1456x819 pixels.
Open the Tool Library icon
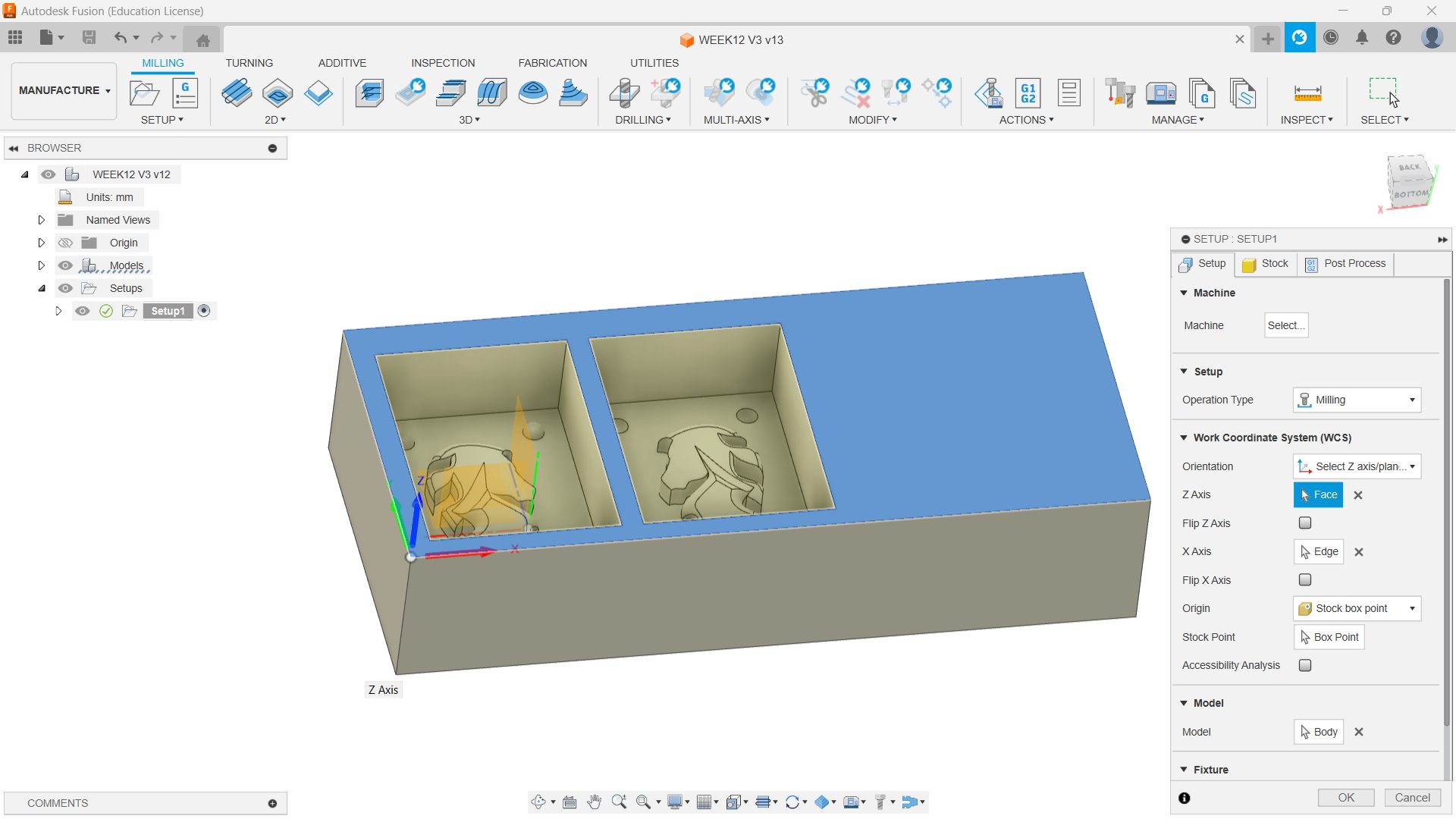[x=1119, y=93]
